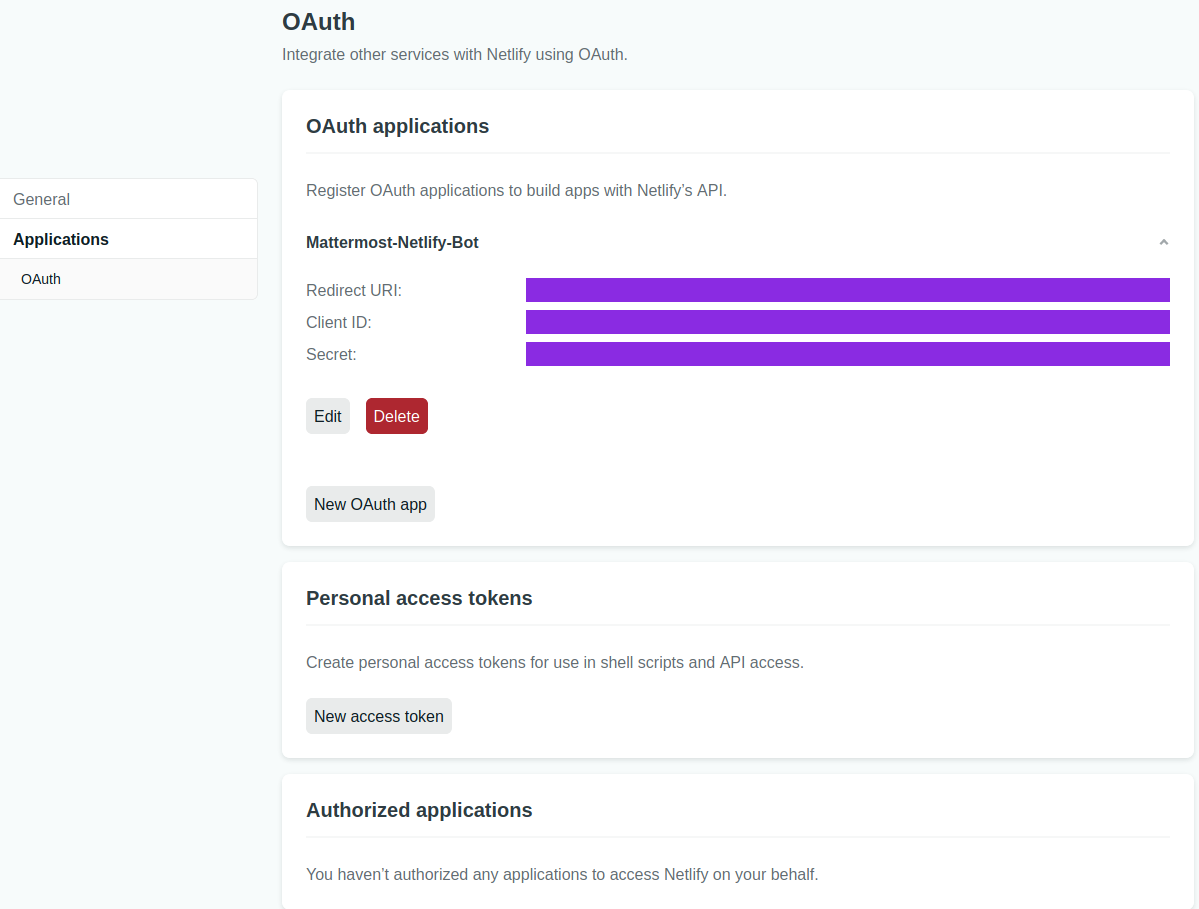
Task: Click the 'Redirect URI:' label
Action: (x=353, y=291)
